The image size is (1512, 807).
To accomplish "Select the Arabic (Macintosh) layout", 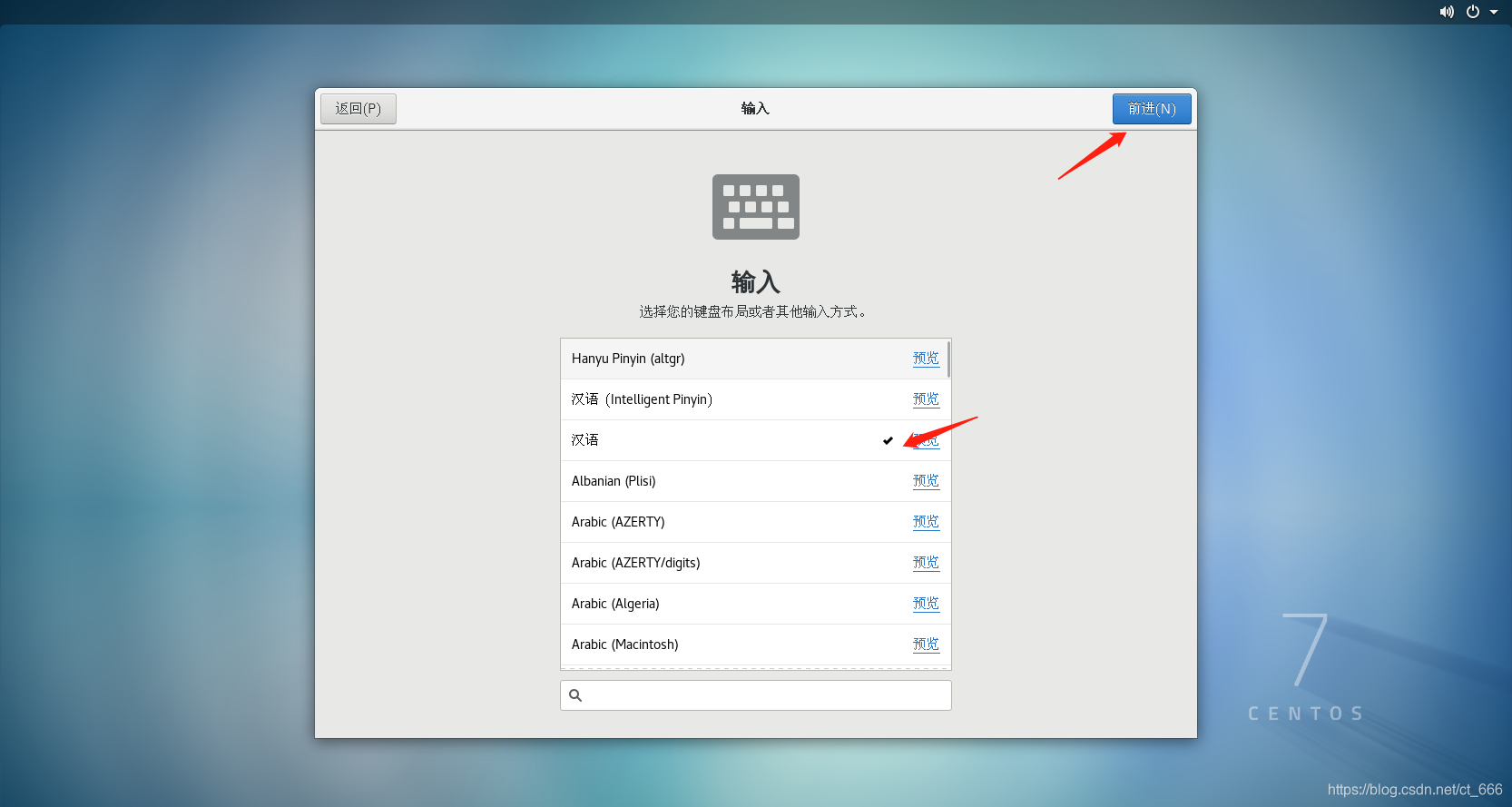I will point(755,645).
